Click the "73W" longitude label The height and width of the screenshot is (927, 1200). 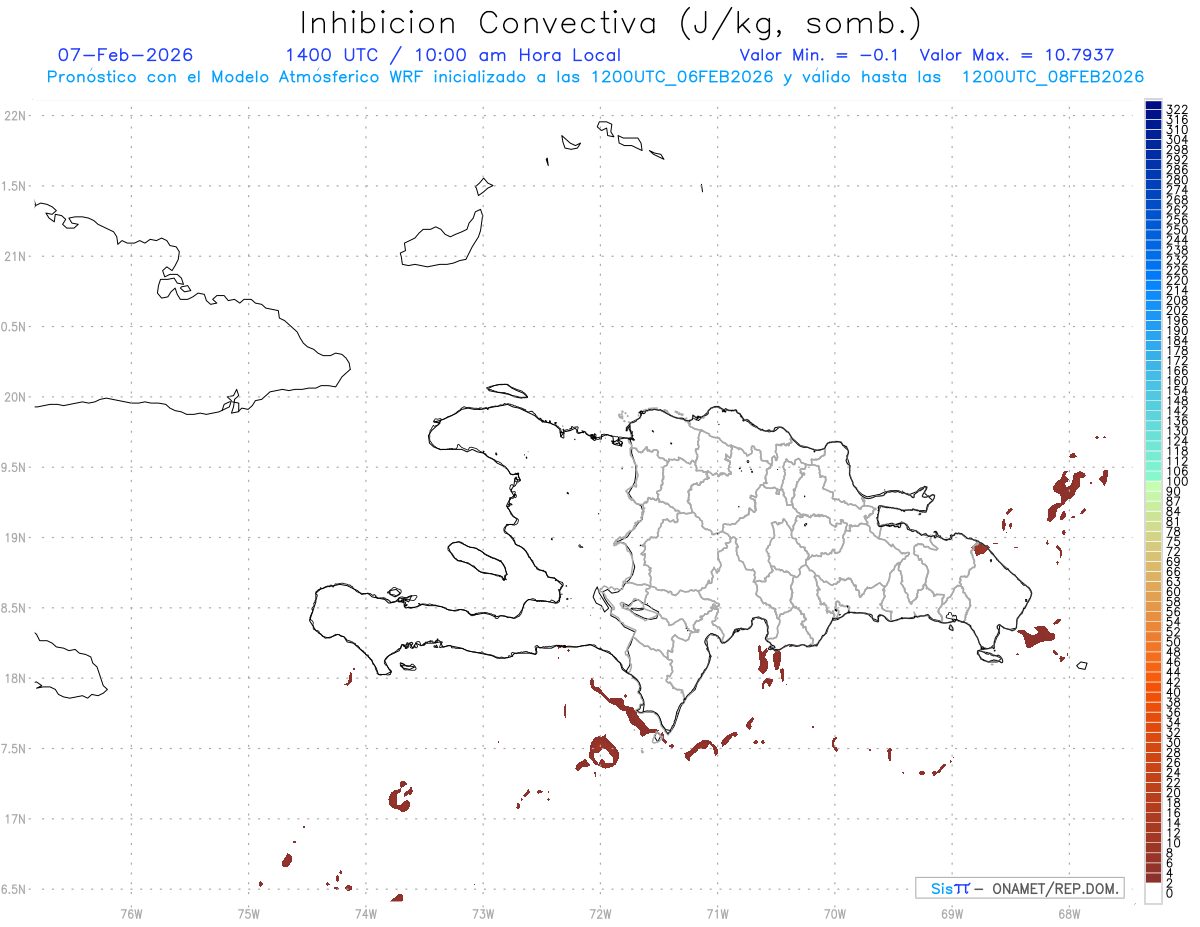click(483, 914)
